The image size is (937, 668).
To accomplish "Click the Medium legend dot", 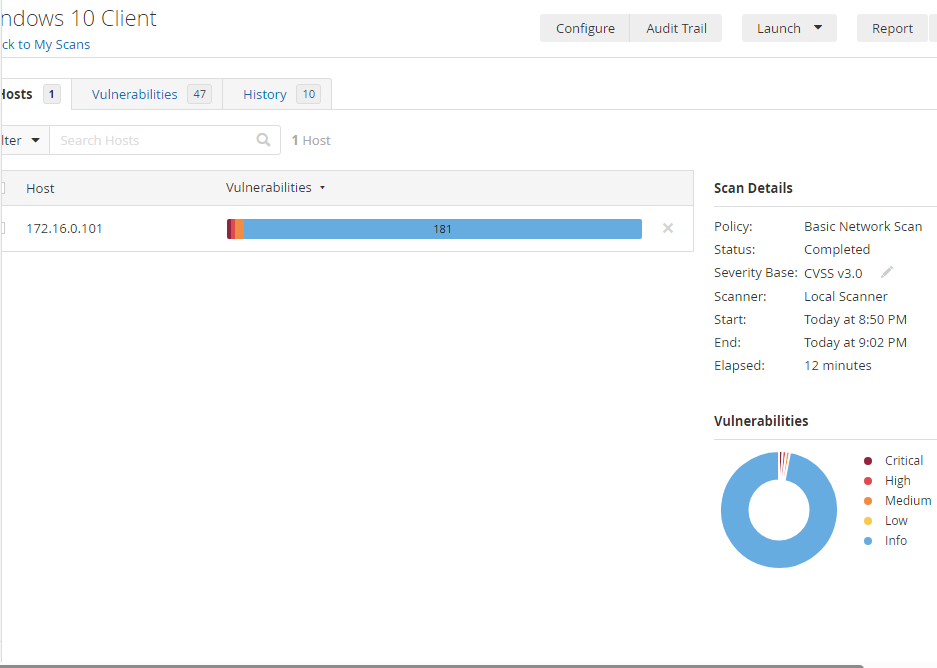I will 868,501.
